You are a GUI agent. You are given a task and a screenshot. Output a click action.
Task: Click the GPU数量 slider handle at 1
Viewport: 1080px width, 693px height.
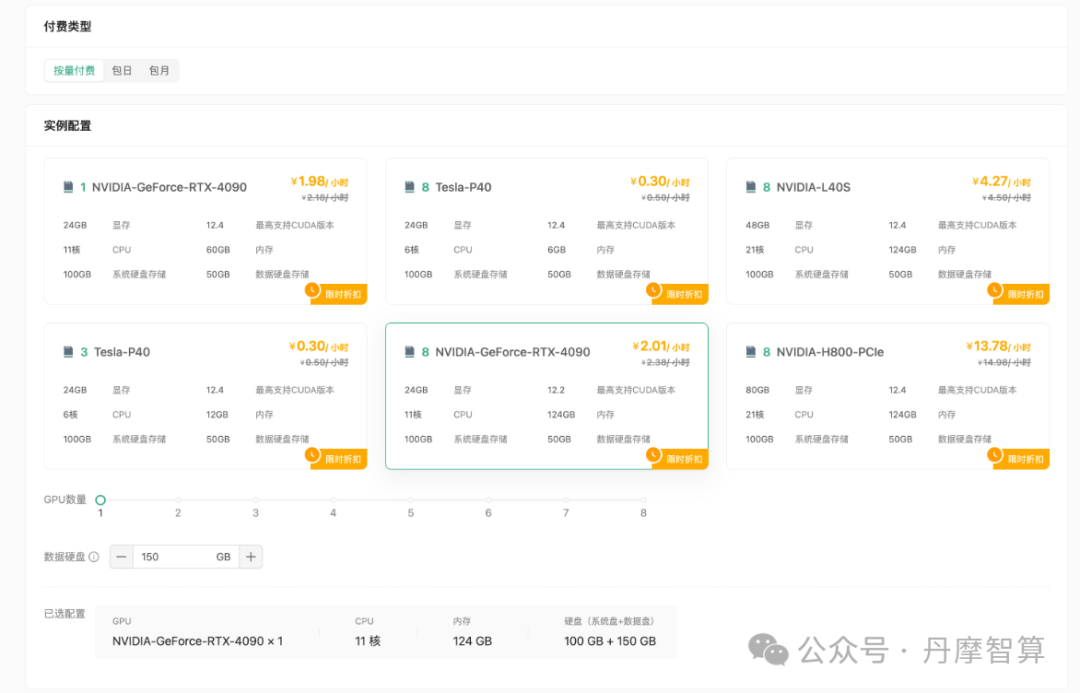click(x=101, y=500)
